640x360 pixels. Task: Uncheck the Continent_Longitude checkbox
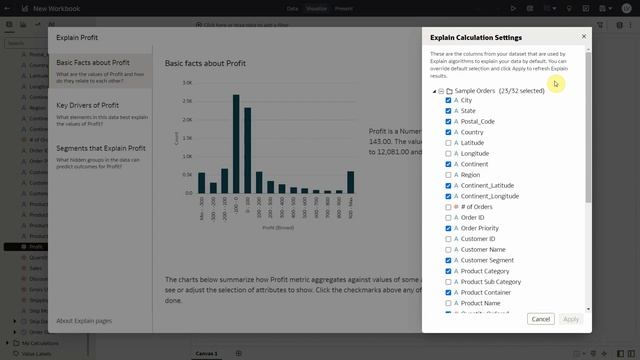(448, 196)
